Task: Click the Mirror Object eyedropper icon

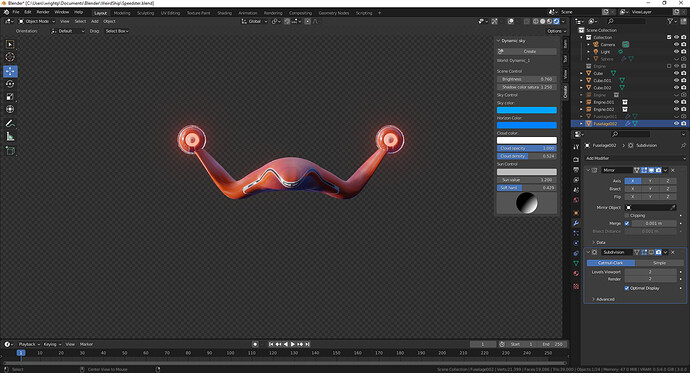Action: click(x=673, y=207)
